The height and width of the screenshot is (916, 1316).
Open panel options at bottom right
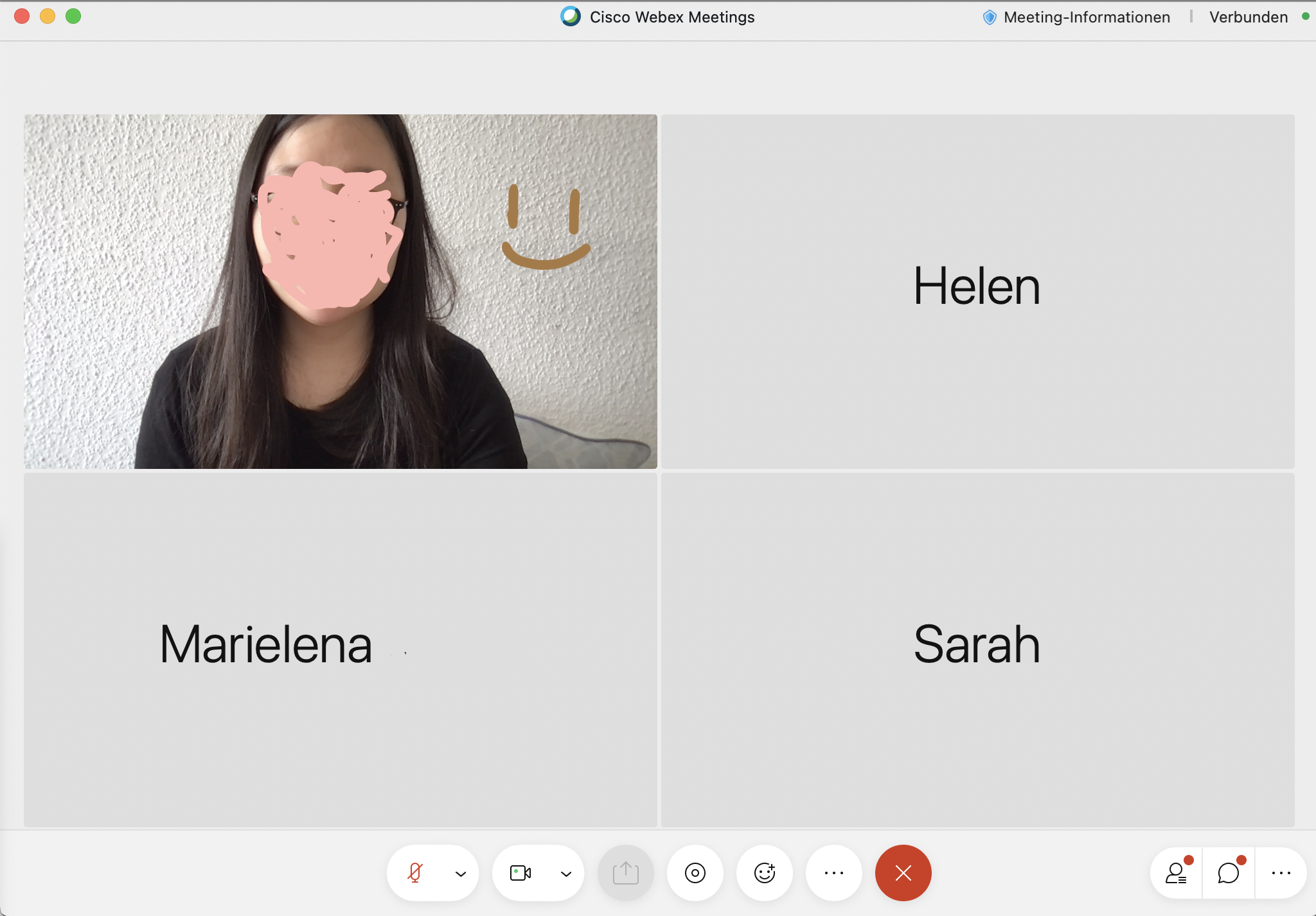coord(1281,873)
